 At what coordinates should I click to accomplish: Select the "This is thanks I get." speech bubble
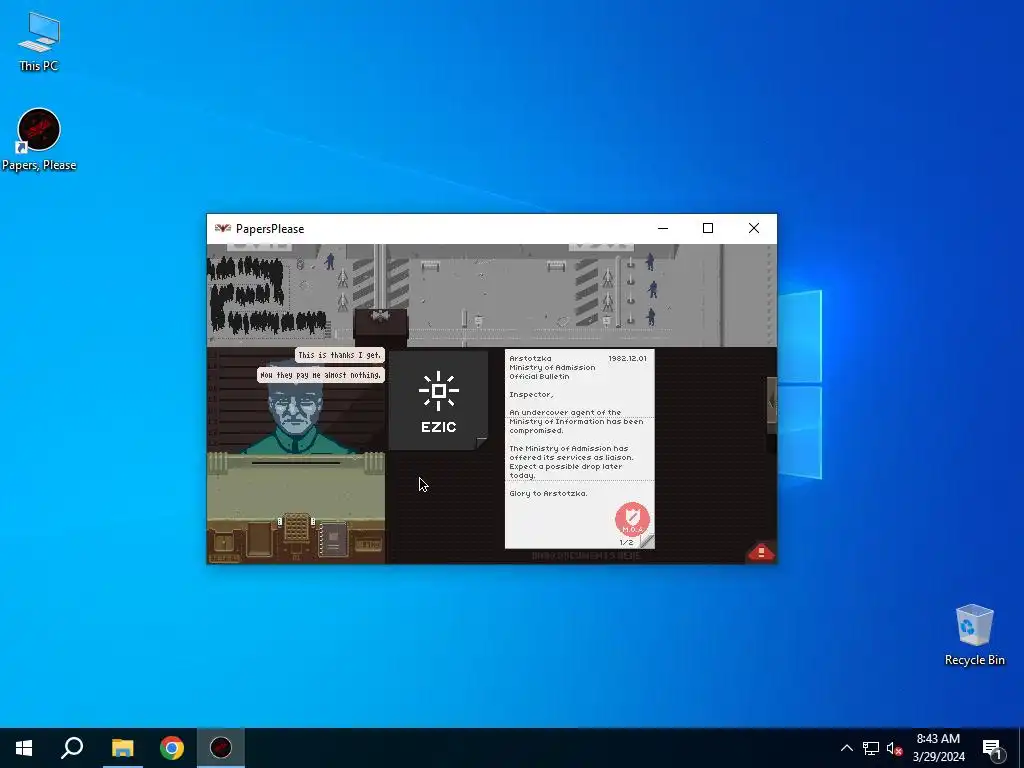(340, 355)
